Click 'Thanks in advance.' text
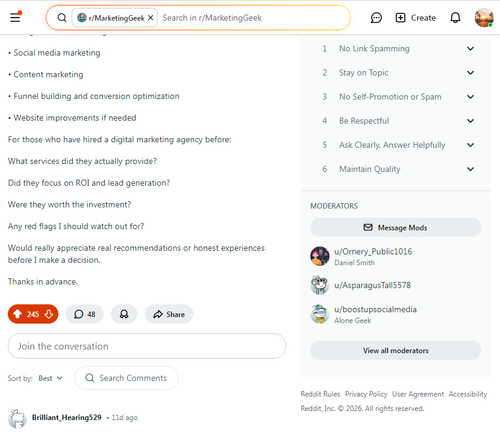 43,282
